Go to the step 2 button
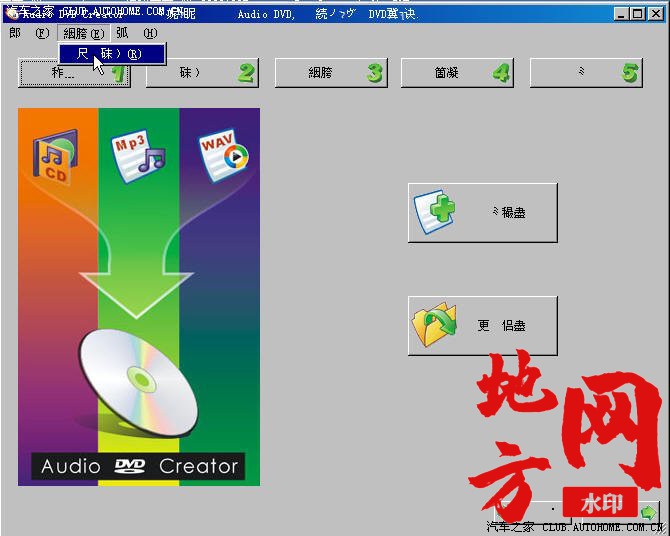 pyautogui.click(x=202, y=73)
